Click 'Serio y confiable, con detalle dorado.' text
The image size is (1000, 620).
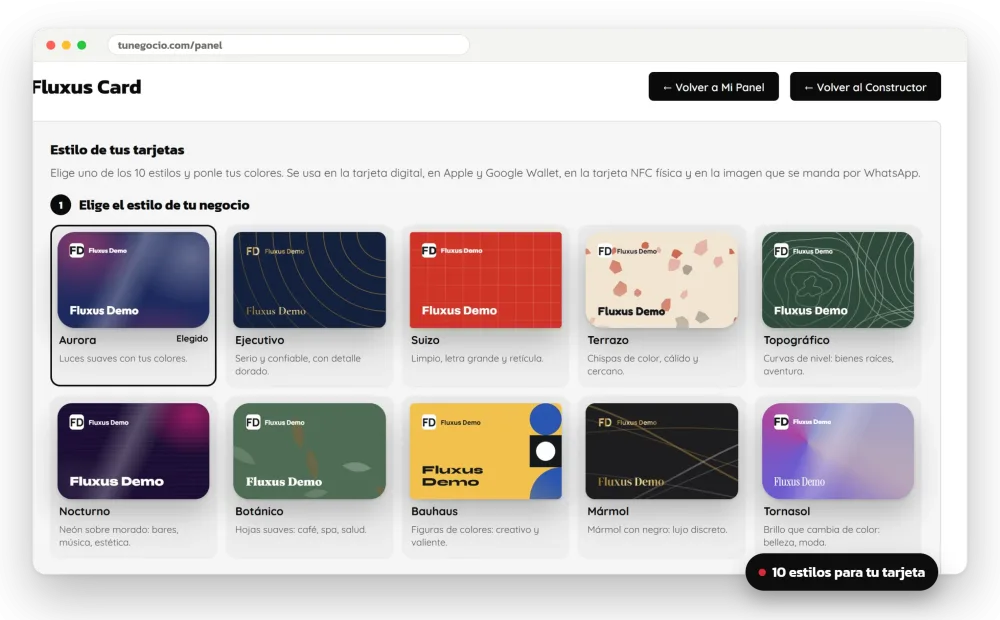298,365
